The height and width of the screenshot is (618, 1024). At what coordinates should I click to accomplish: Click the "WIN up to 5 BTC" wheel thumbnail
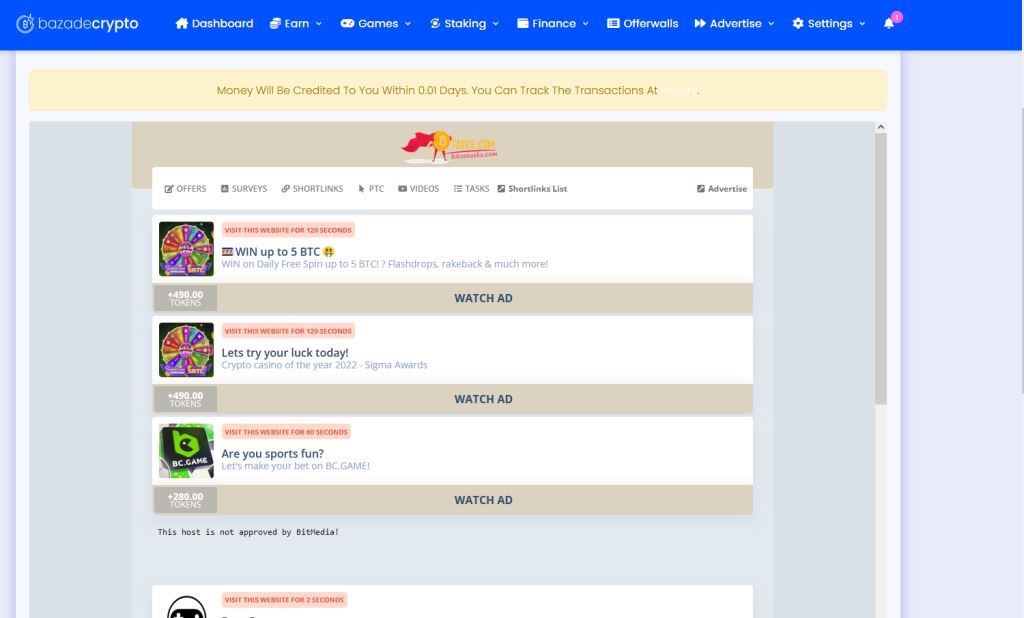pyautogui.click(x=186, y=249)
